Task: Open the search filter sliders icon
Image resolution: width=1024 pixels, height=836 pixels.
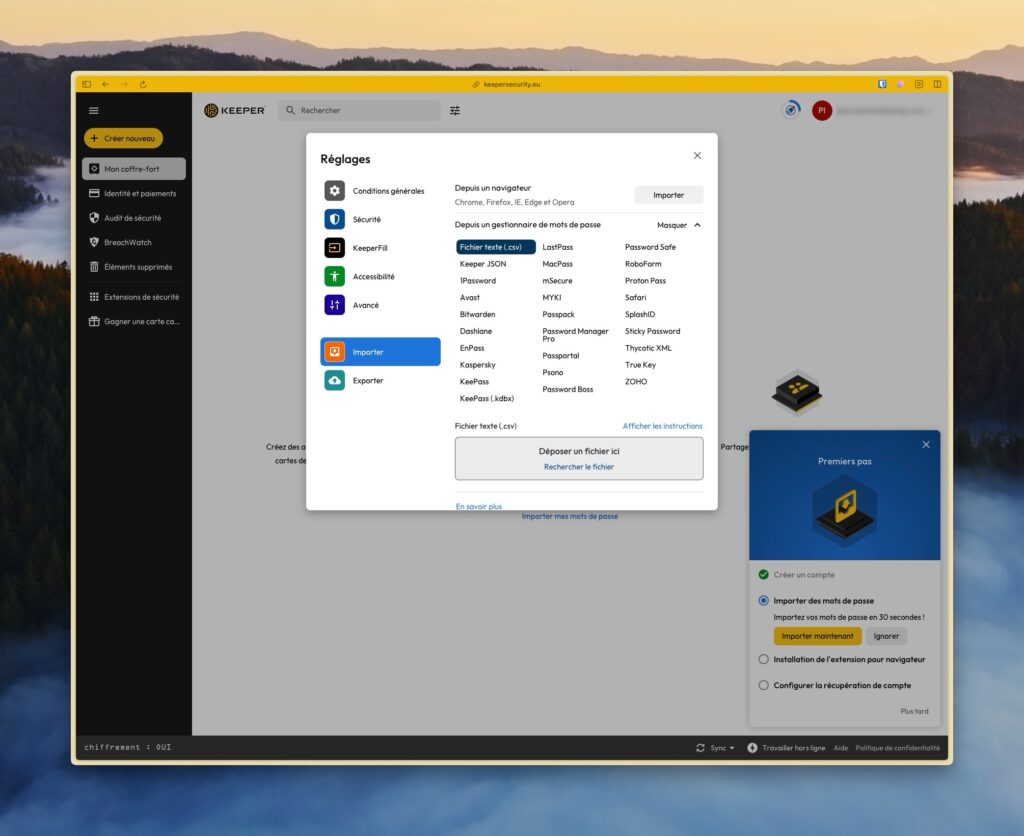Action: (455, 110)
